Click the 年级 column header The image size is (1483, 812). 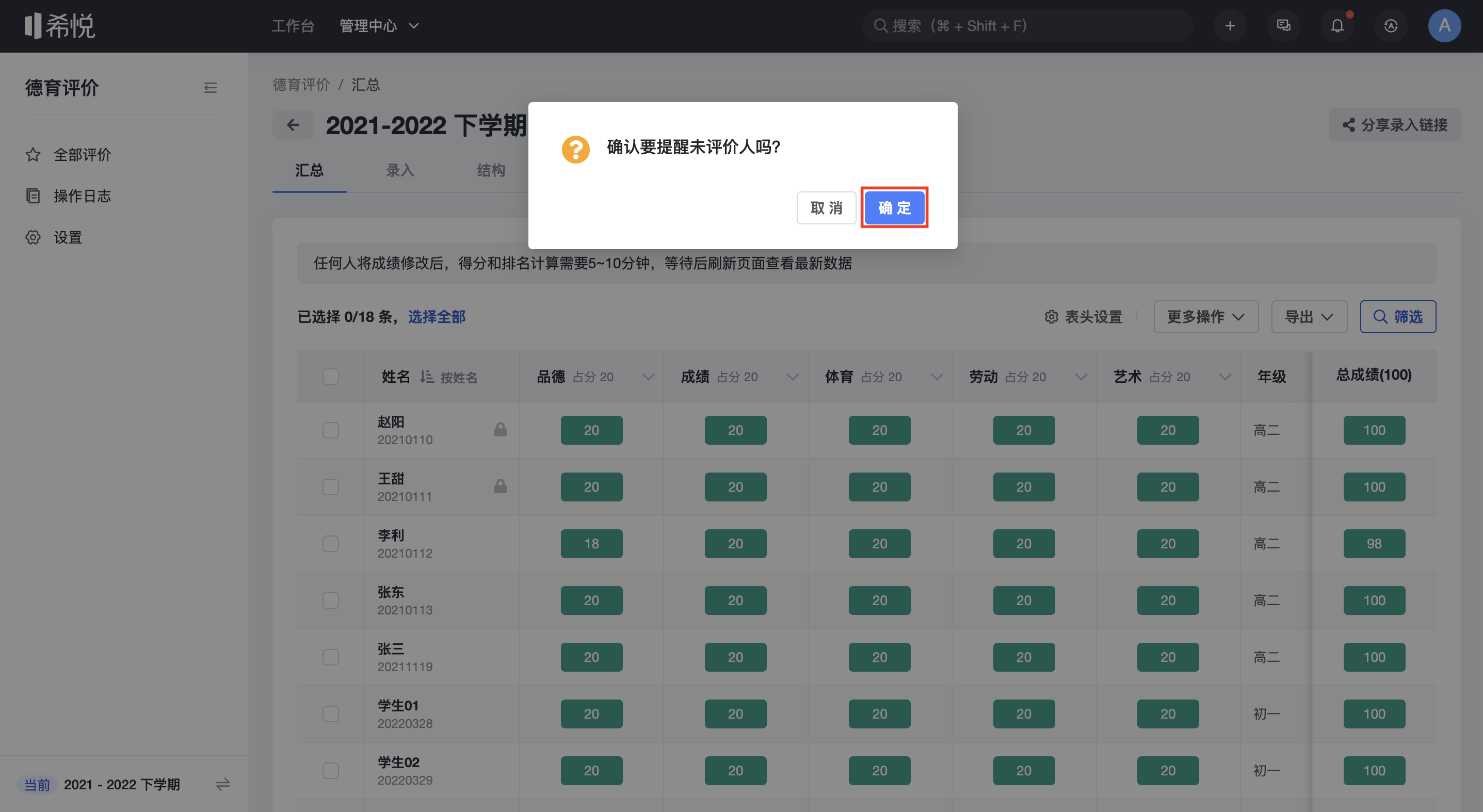(x=1271, y=377)
